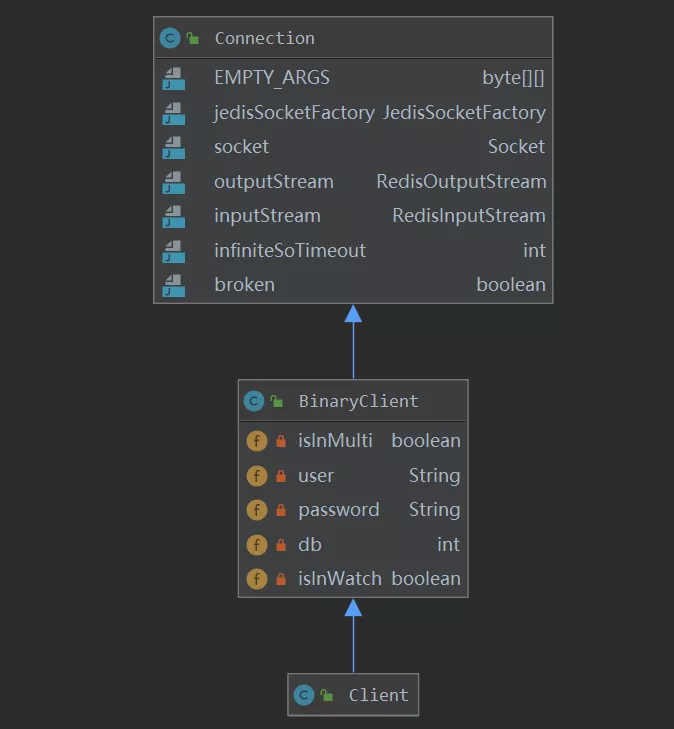Screen dimensions: 674x729
Task: Click the private lock beside db
Action: [281, 544]
